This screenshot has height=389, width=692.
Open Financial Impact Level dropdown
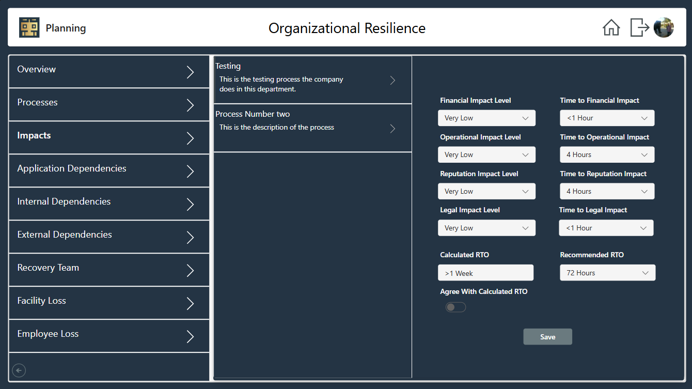[486, 118]
